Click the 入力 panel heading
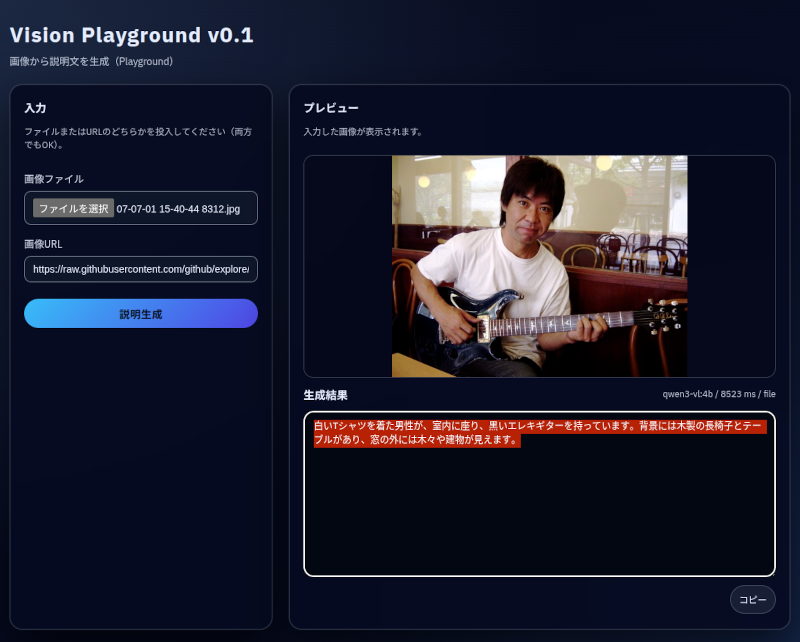 tap(35, 108)
